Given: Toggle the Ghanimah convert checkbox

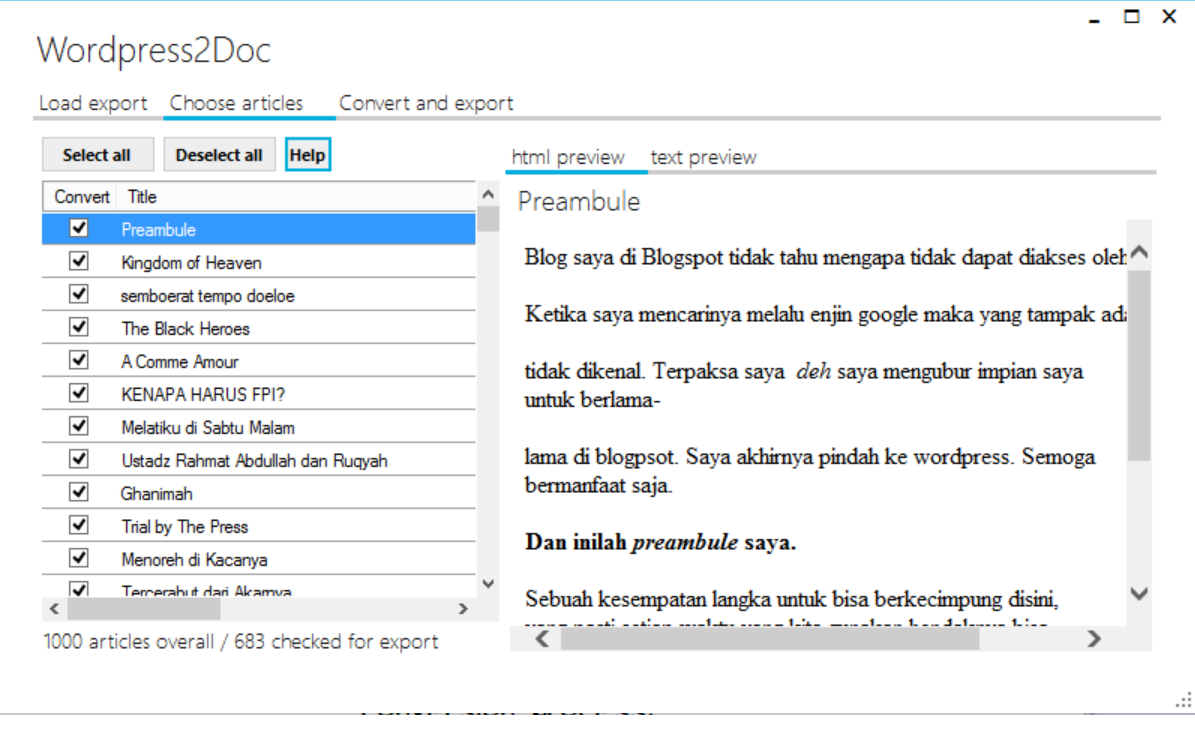Looking at the screenshot, I should (x=79, y=493).
